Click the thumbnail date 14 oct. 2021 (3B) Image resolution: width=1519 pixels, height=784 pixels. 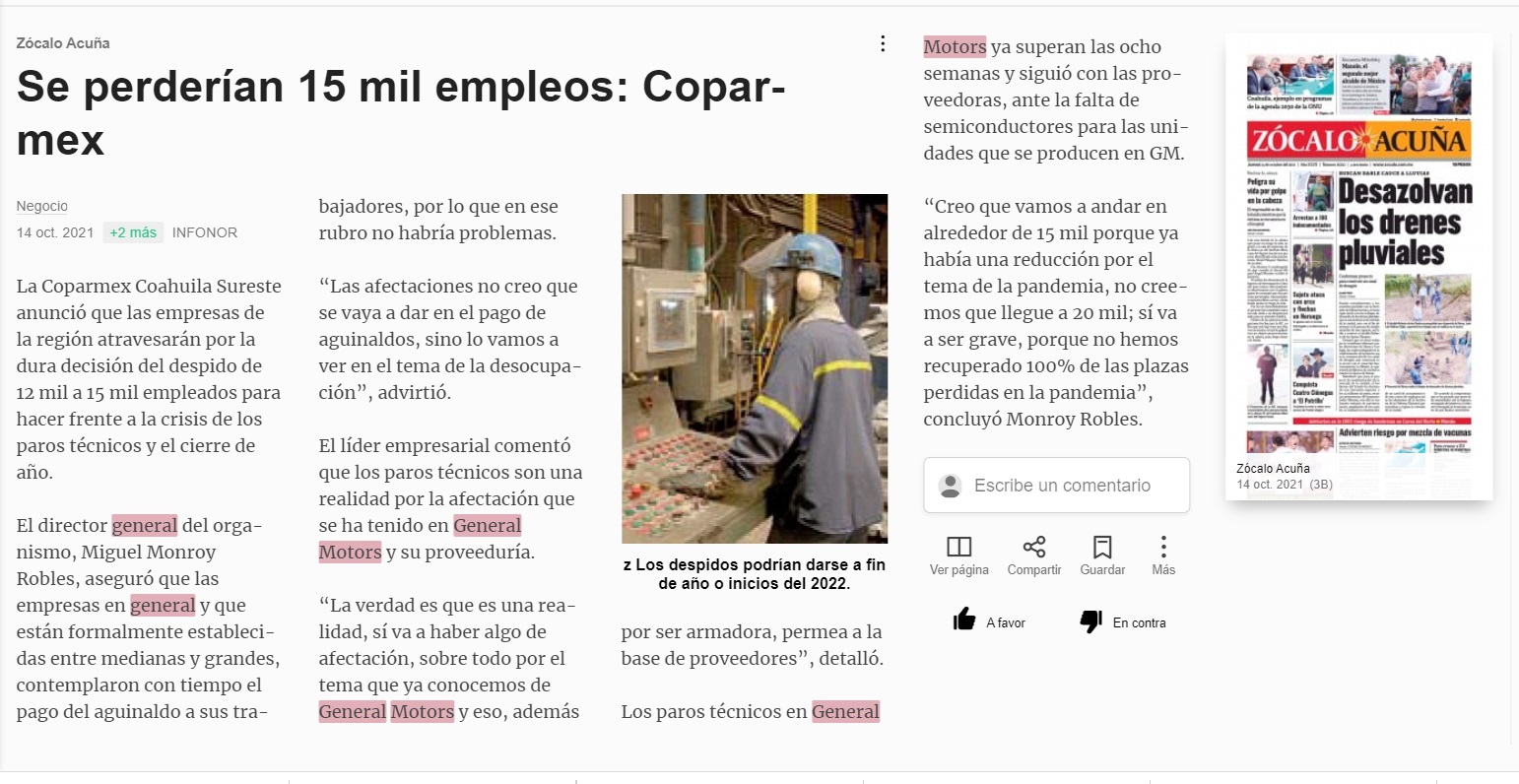[1285, 484]
